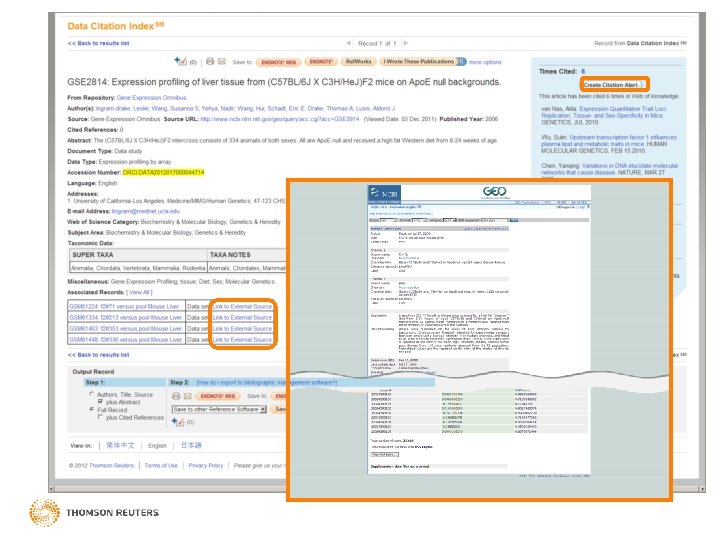Click the top EndNote Web button
Screen dimensions: 720x540
pos(279,62)
